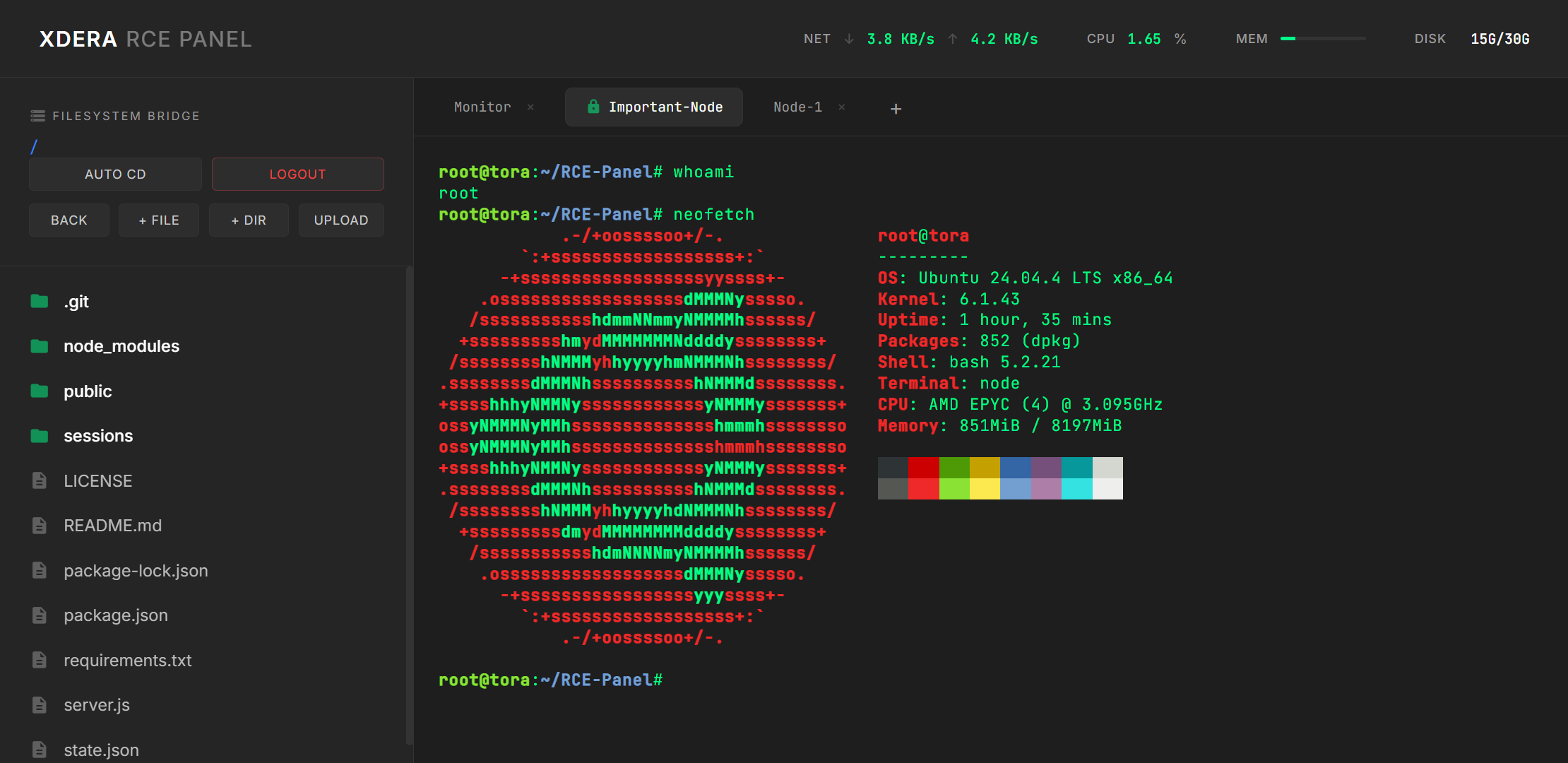Click the 3.8 KB/s download rate
This screenshot has height=763, width=1568.
click(901, 39)
